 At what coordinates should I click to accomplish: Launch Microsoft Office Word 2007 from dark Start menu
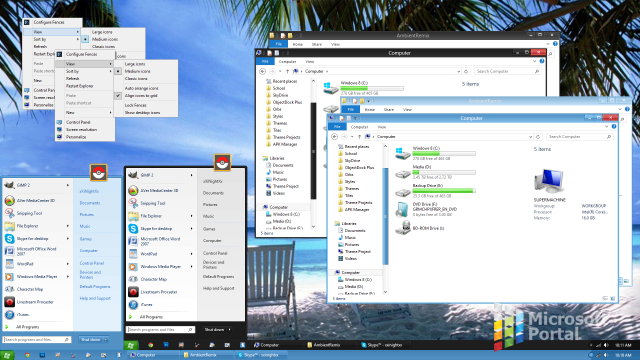(x=160, y=241)
